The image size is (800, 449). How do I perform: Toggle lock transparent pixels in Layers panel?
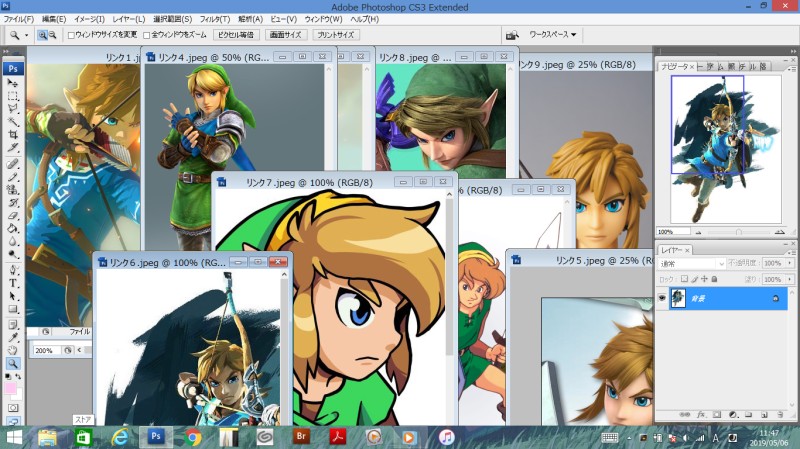[x=684, y=279]
